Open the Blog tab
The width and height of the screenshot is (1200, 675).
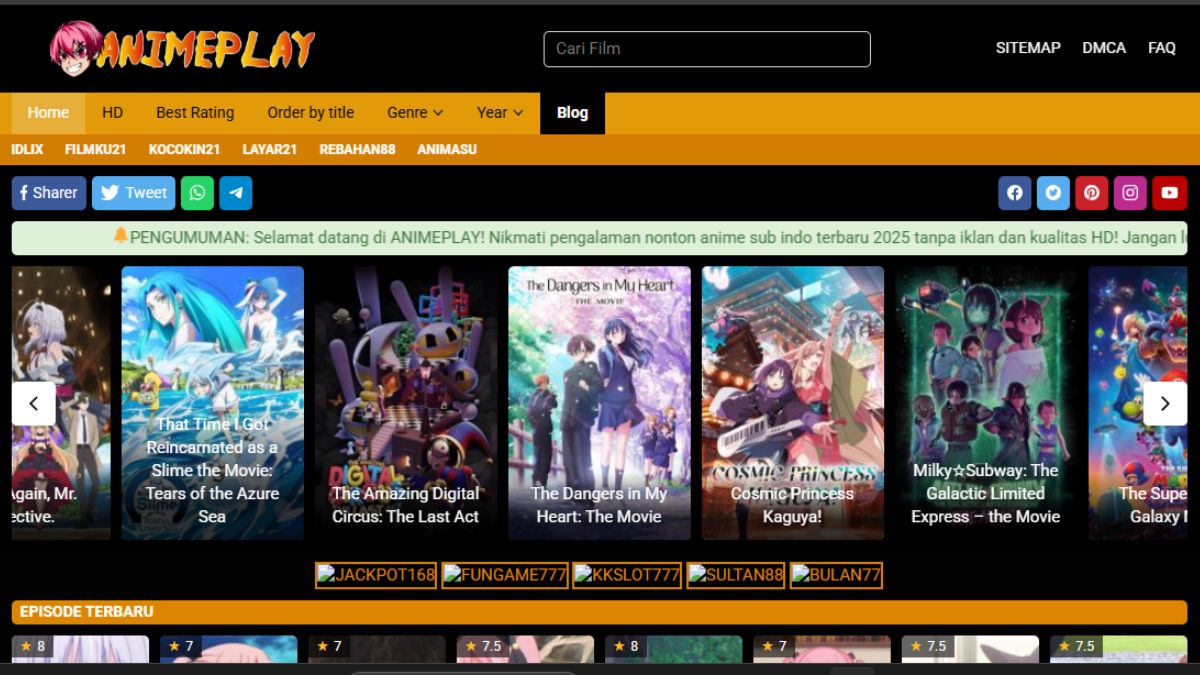(x=572, y=113)
